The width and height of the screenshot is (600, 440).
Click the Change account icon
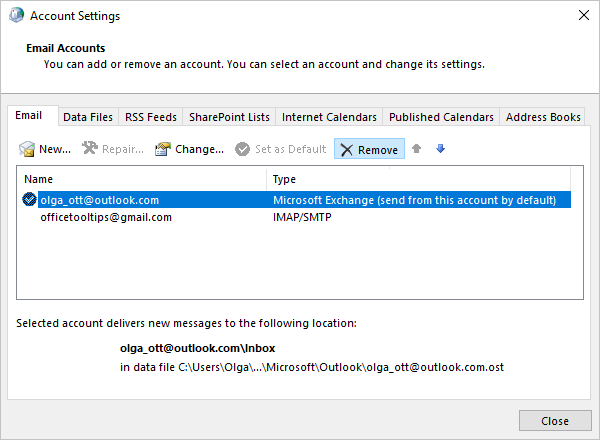coord(163,149)
